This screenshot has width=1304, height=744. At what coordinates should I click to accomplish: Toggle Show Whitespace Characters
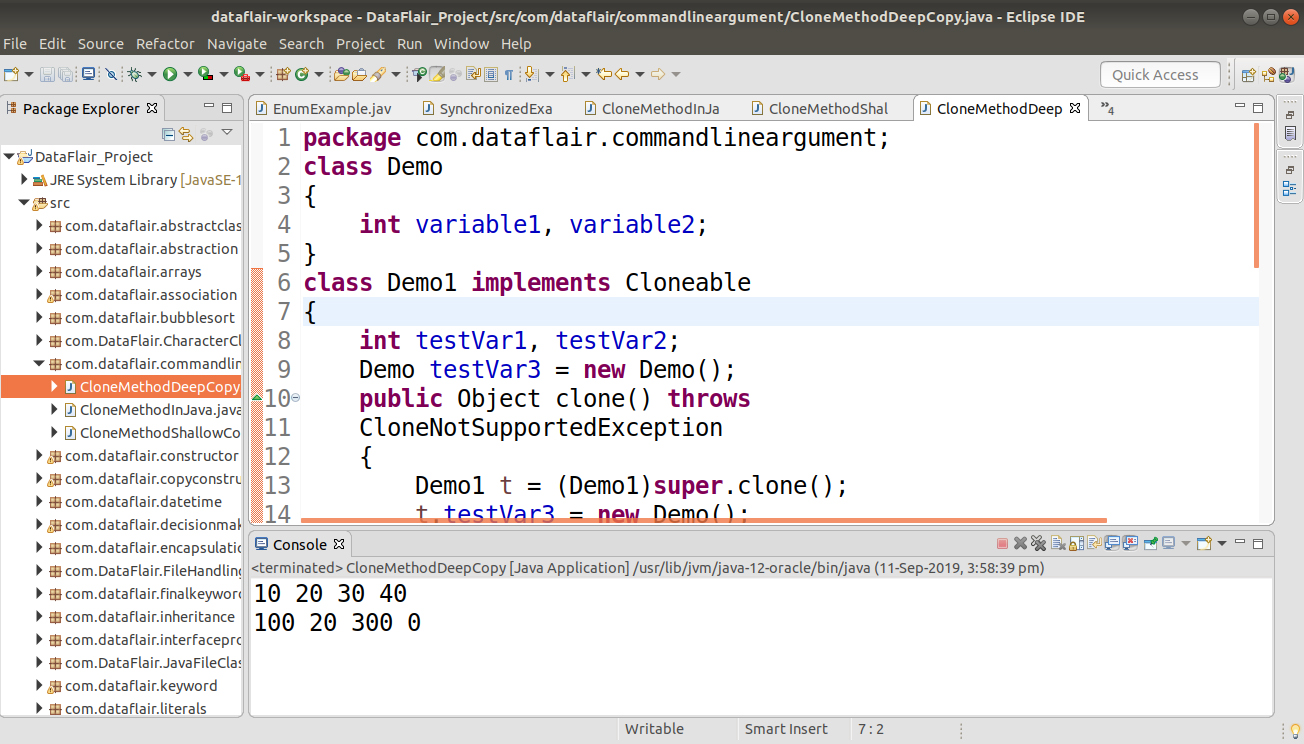click(x=509, y=74)
